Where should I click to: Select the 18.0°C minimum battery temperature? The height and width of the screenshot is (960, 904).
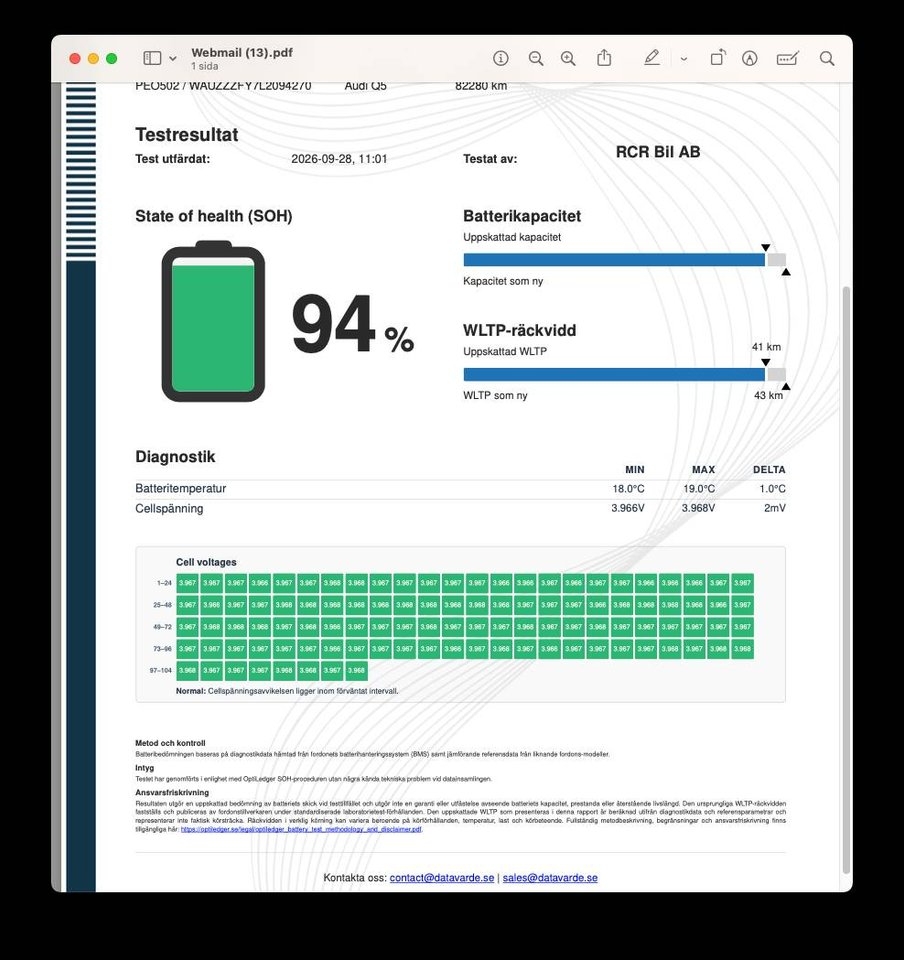628,489
